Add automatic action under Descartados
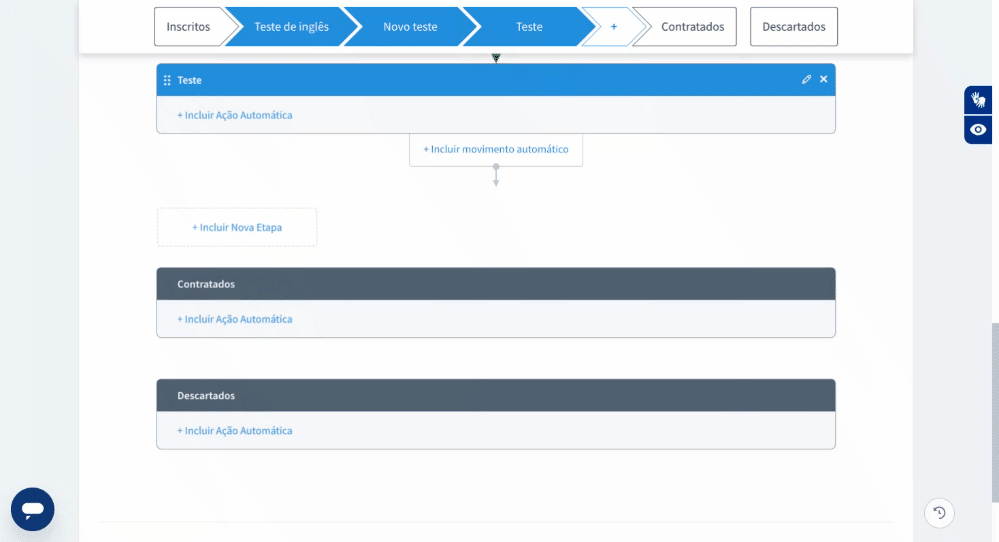This screenshot has height=542, width=999. click(x=235, y=431)
